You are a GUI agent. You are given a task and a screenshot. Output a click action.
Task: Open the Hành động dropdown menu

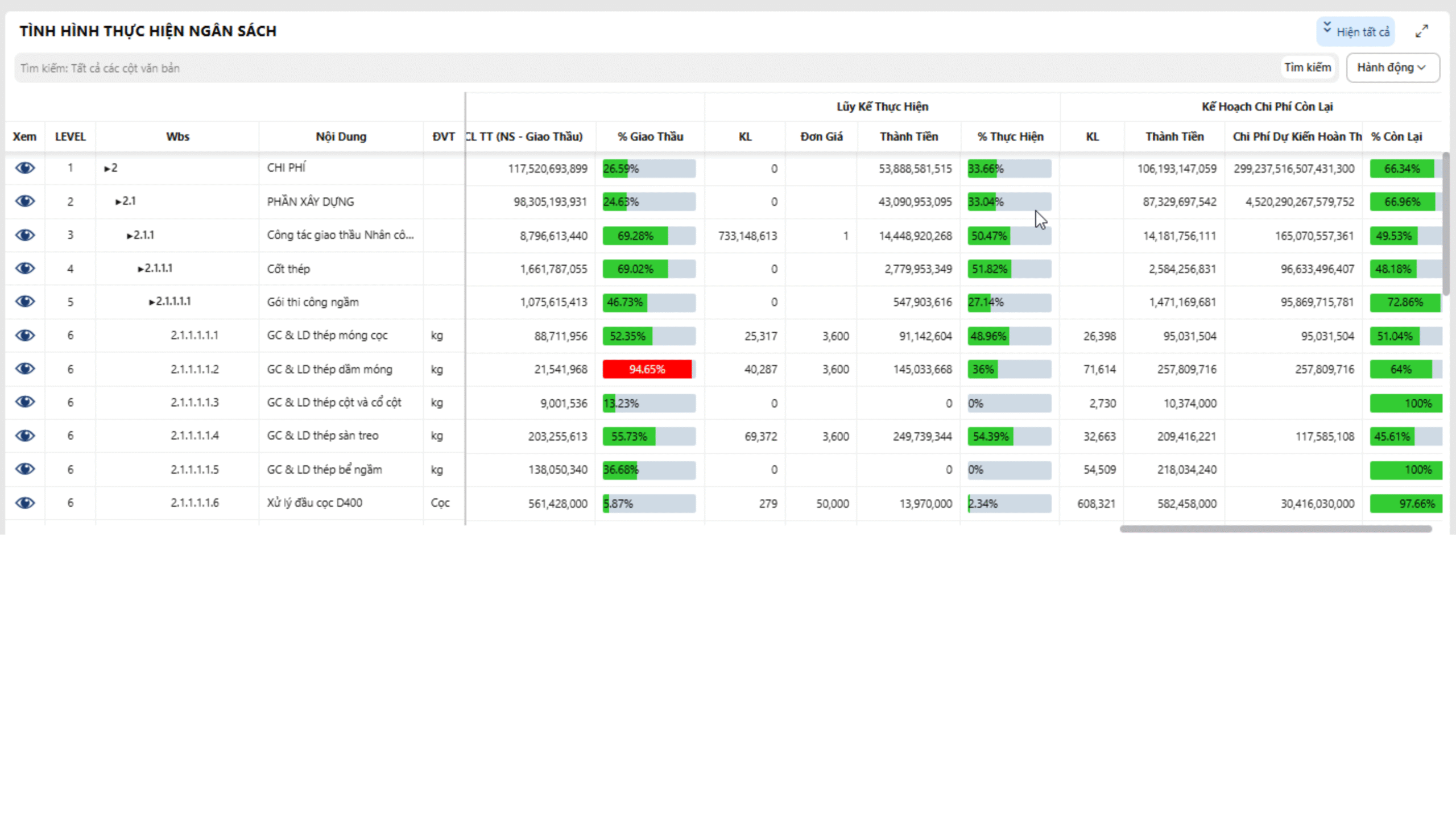1392,68
